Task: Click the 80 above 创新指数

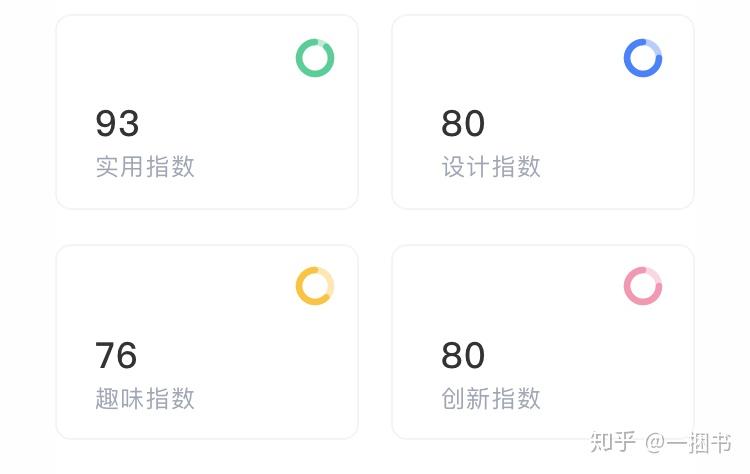Action: tap(463, 355)
